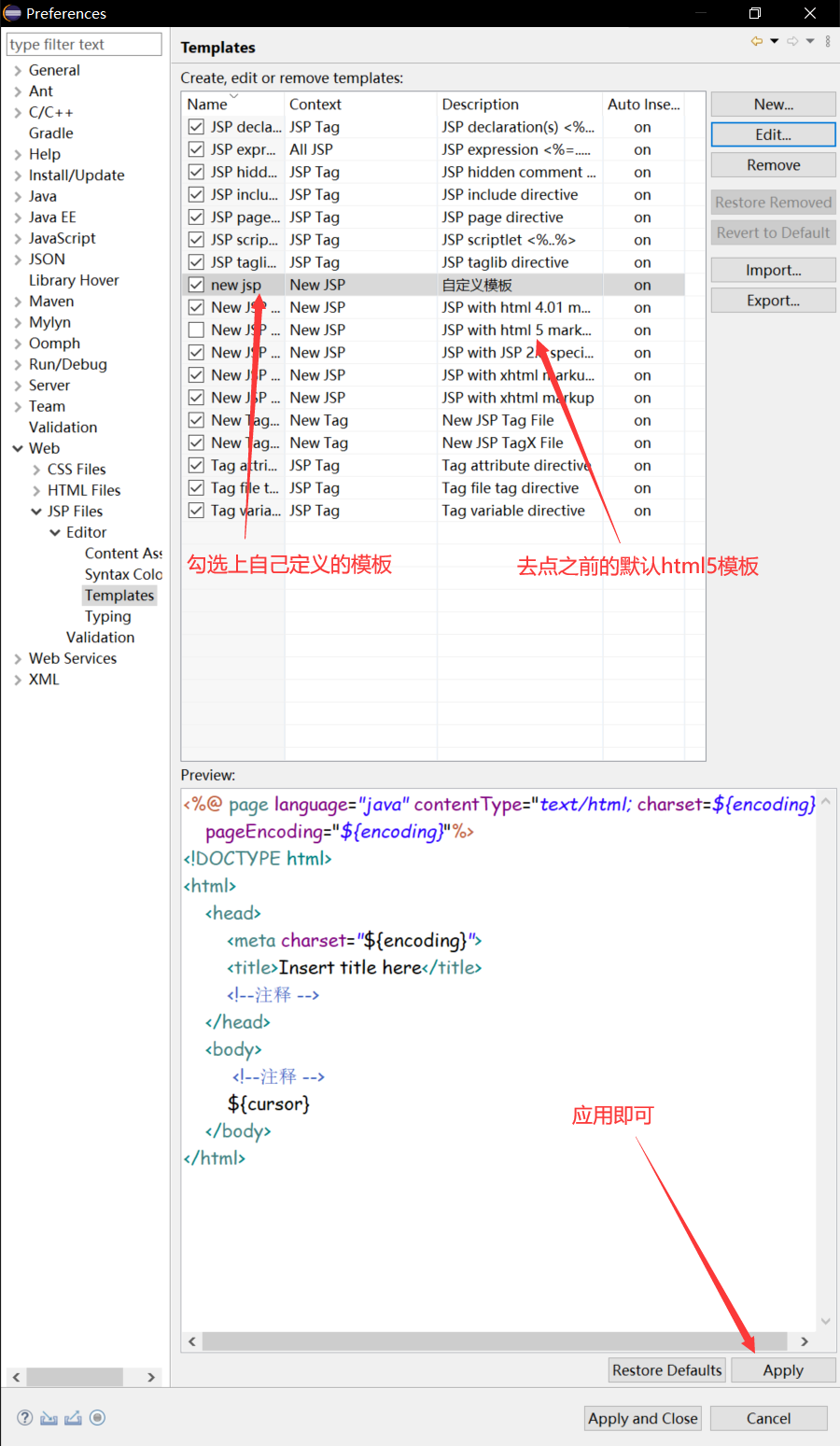Click the export preferences icon at bottom left
This screenshot has height=1446, width=840.
coord(73,1418)
